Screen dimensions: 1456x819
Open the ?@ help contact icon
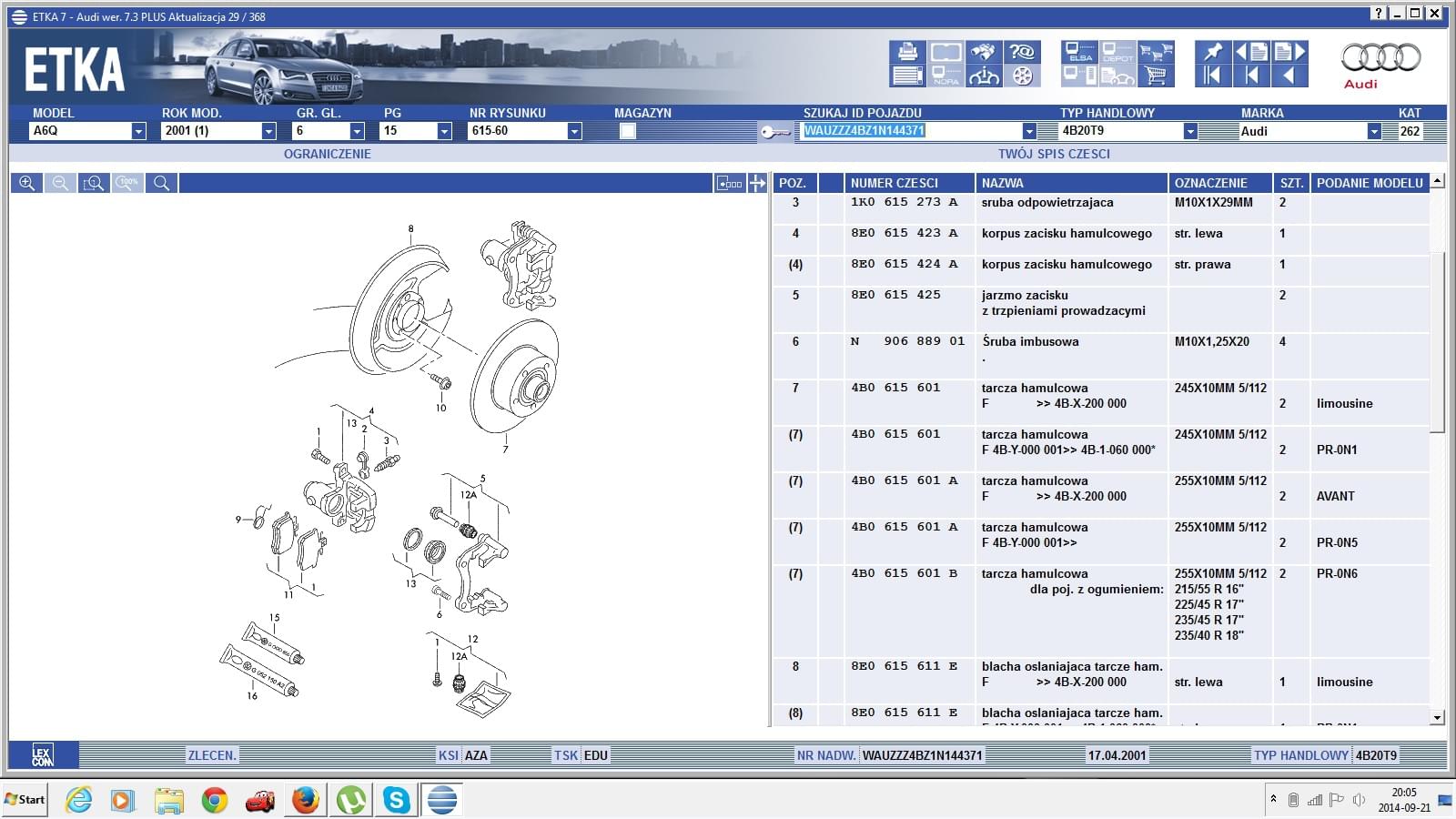point(1022,52)
